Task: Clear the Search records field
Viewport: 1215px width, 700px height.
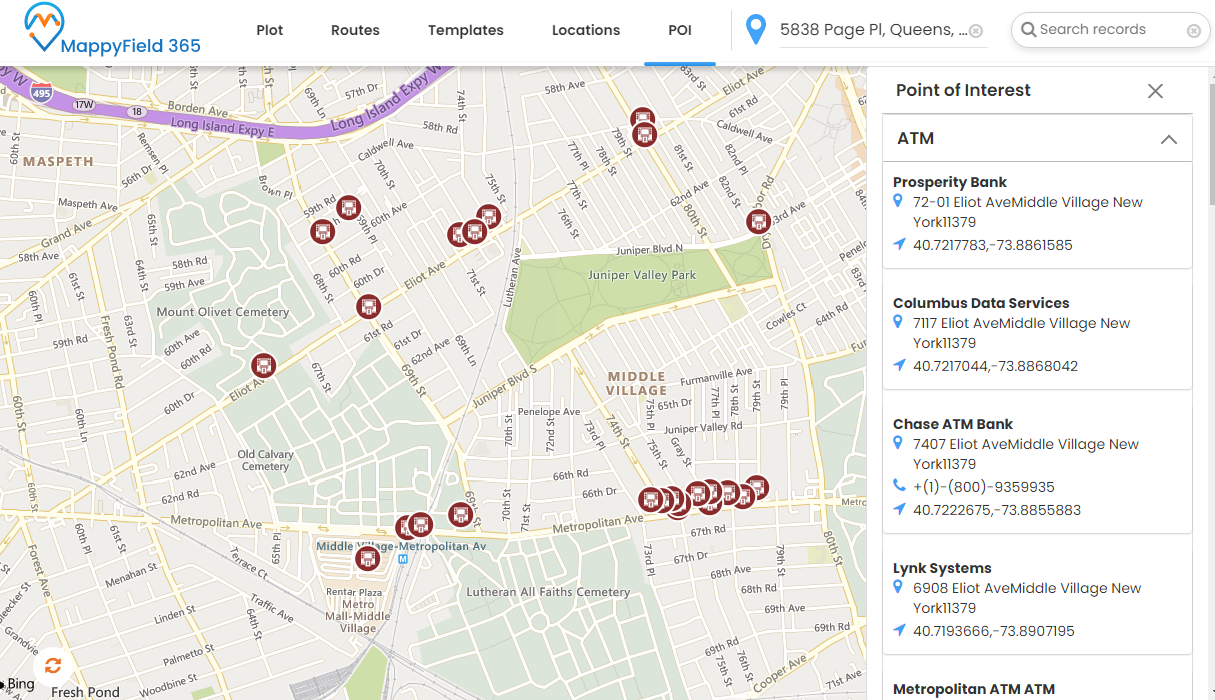Action: click(x=1193, y=31)
